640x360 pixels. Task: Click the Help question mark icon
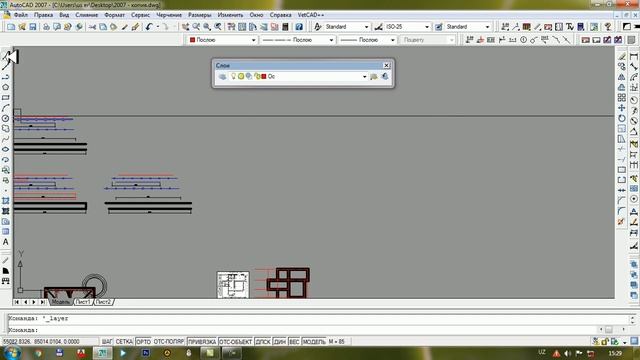click(299, 27)
